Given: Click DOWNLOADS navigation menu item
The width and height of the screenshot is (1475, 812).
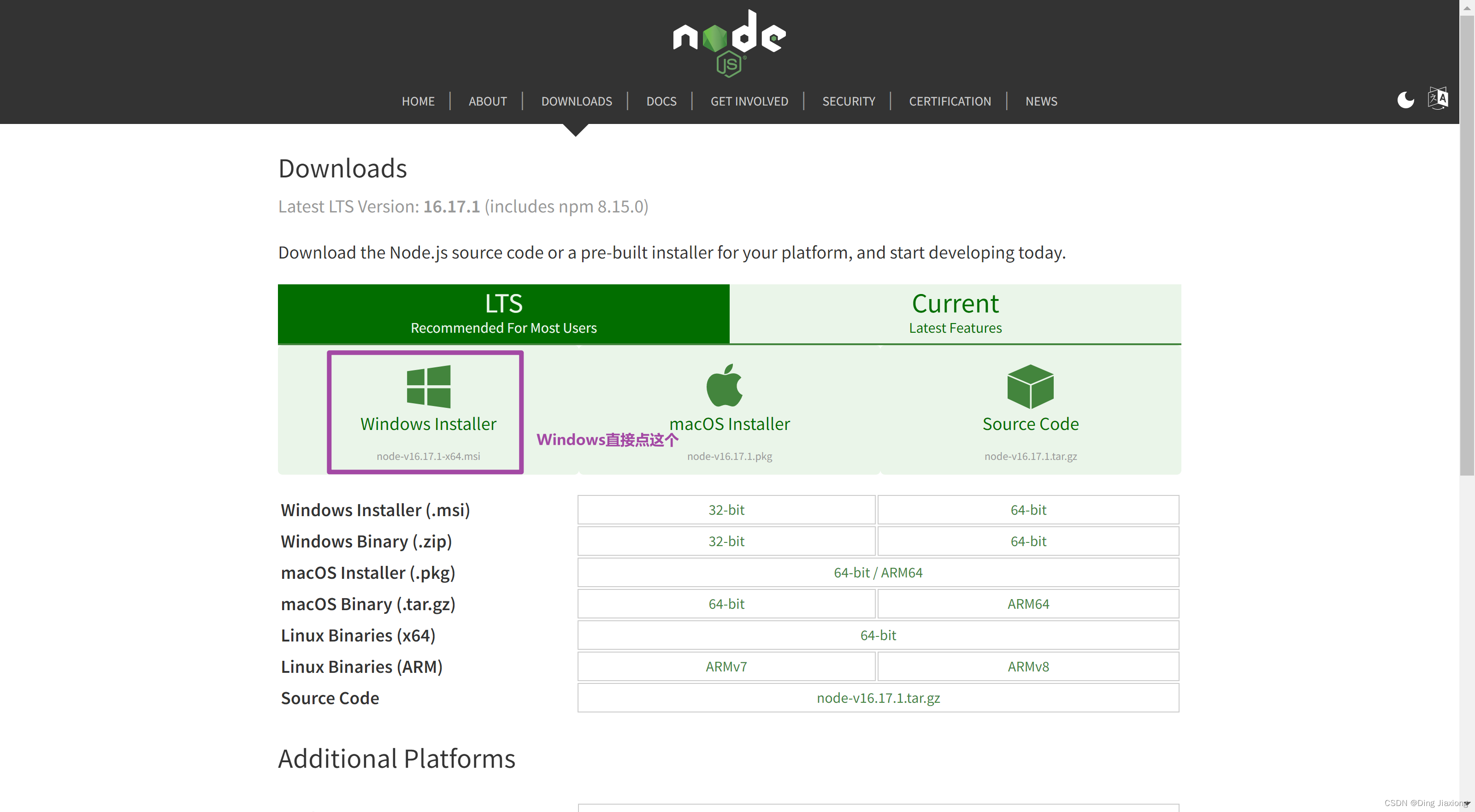Looking at the screenshot, I should 577,100.
